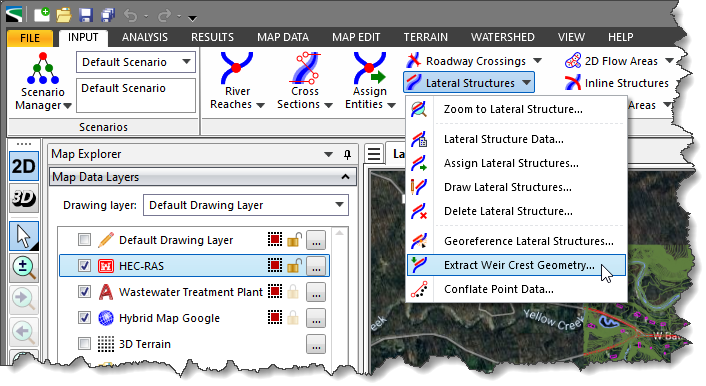Open Map Explorer panel options arrow
The height and width of the screenshot is (386, 706).
click(x=329, y=154)
